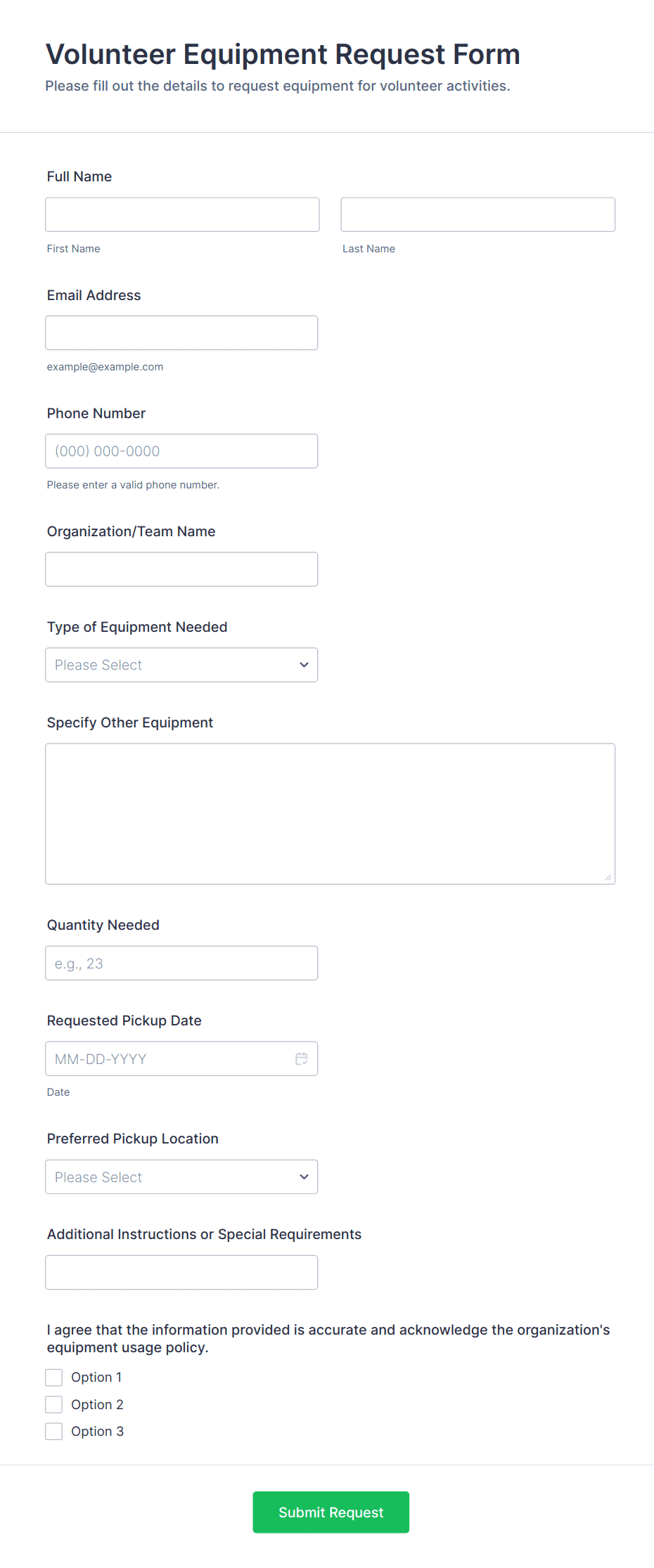Submit the request with green button
Image resolution: width=654 pixels, height=1568 pixels.
pyautogui.click(x=331, y=1512)
